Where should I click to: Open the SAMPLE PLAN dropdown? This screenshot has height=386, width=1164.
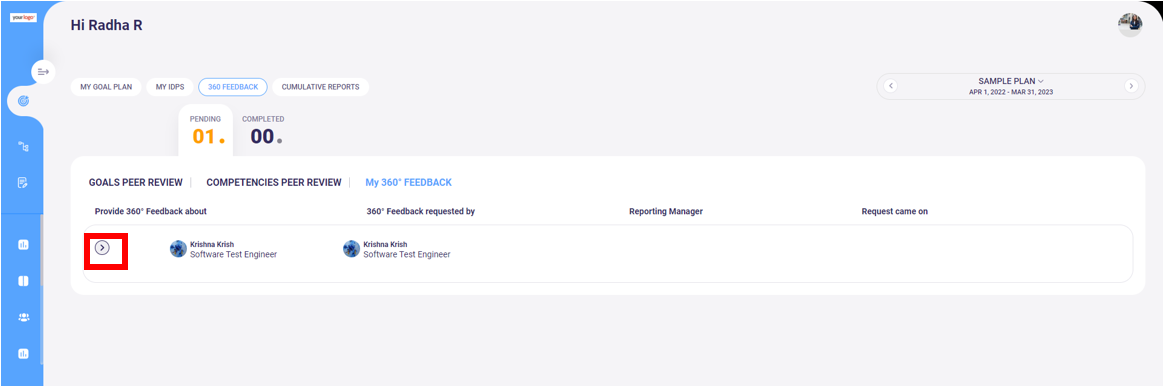(x=1010, y=81)
